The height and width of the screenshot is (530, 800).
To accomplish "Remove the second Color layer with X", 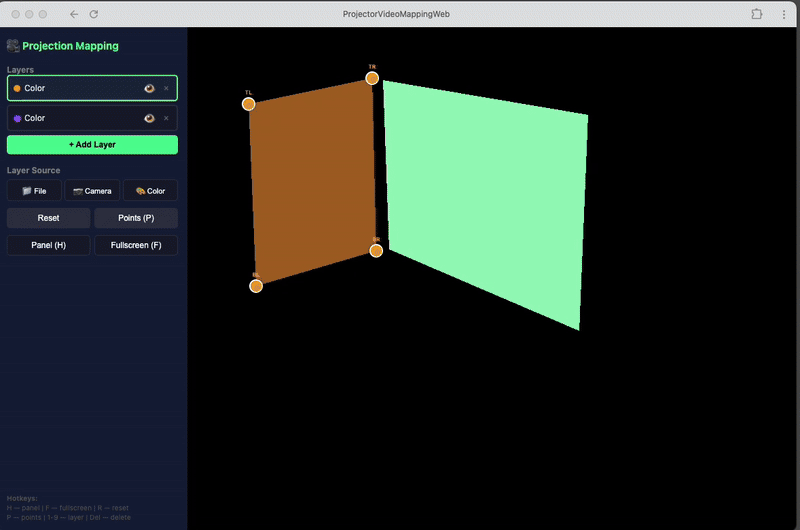I will (166, 118).
